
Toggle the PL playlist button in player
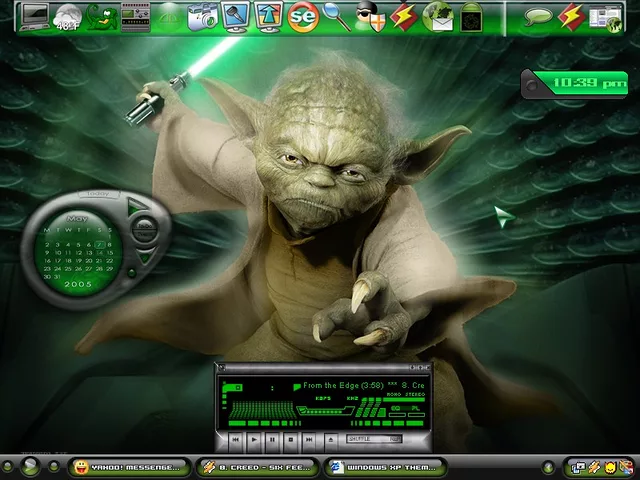(x=414, y=409)
